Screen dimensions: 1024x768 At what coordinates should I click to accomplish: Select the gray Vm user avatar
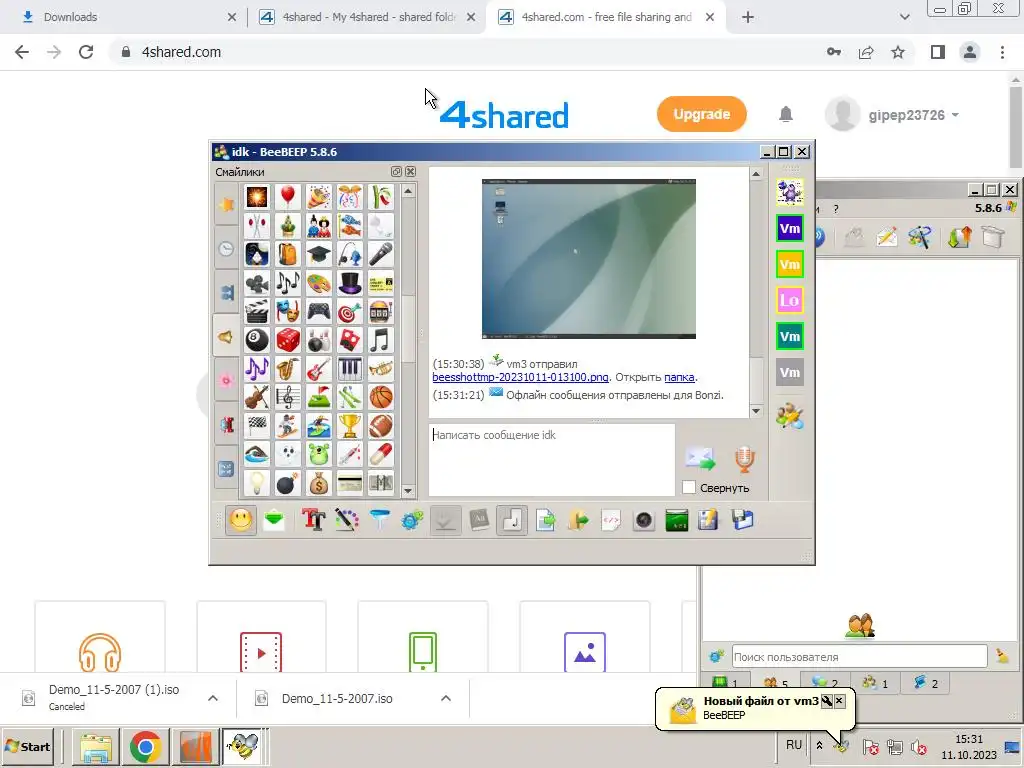790,372
